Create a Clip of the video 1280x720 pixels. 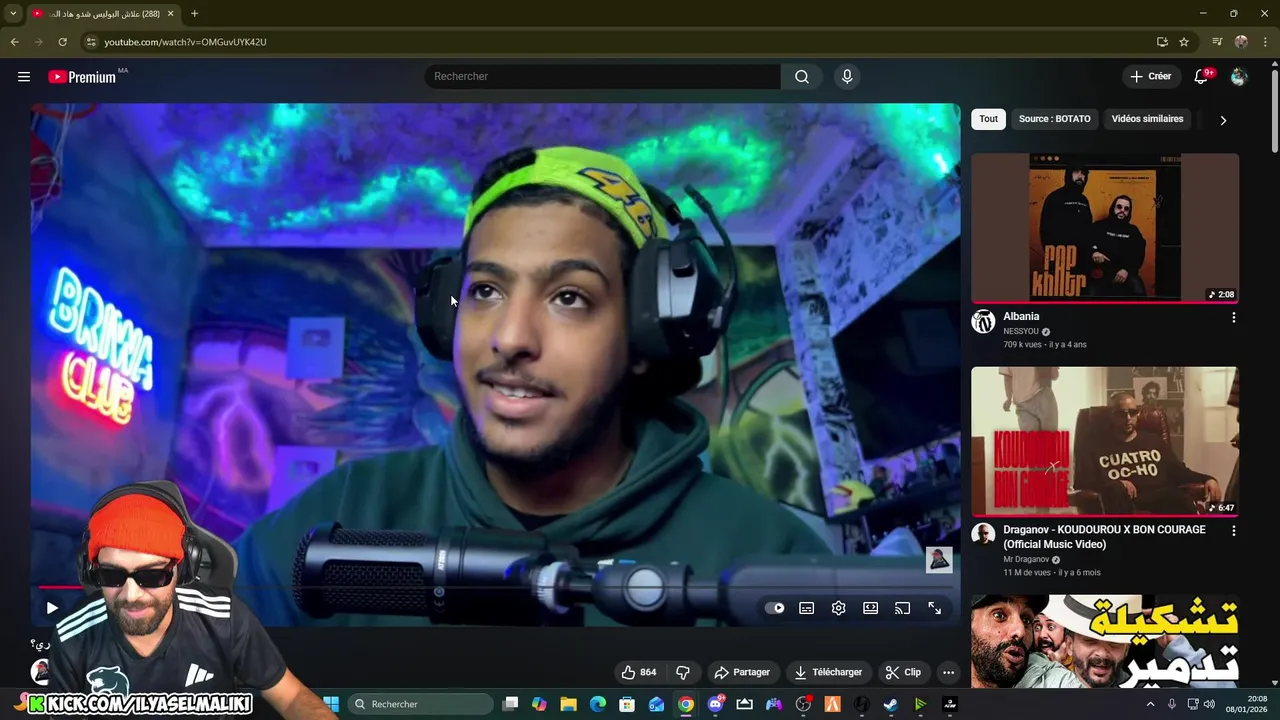point(904,672)
